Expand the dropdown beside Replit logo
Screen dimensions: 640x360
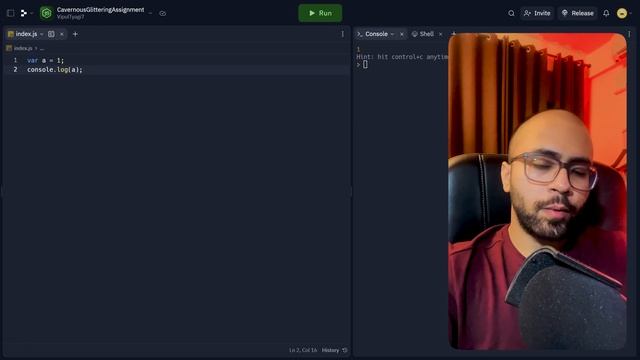(x=31, y=13)
